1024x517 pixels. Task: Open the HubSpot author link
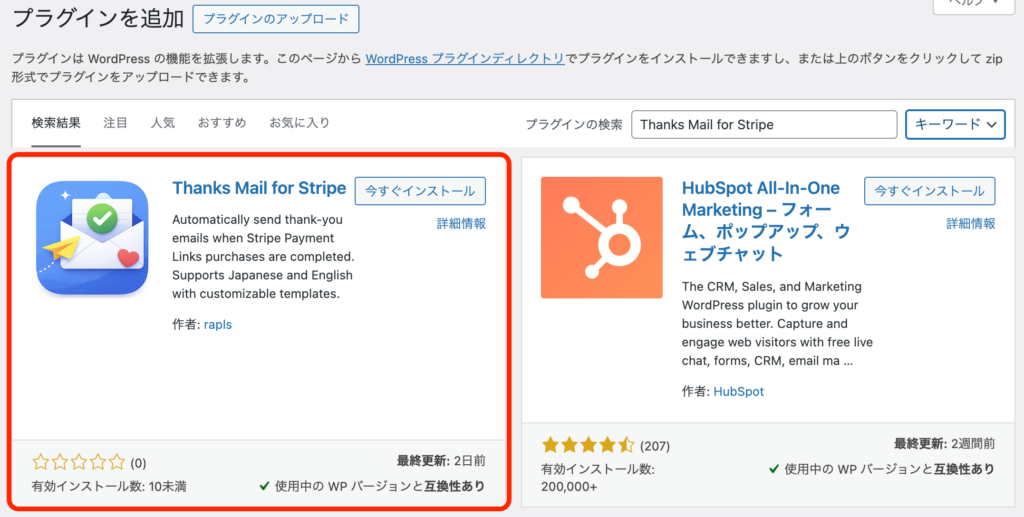(x=739, y=392)
